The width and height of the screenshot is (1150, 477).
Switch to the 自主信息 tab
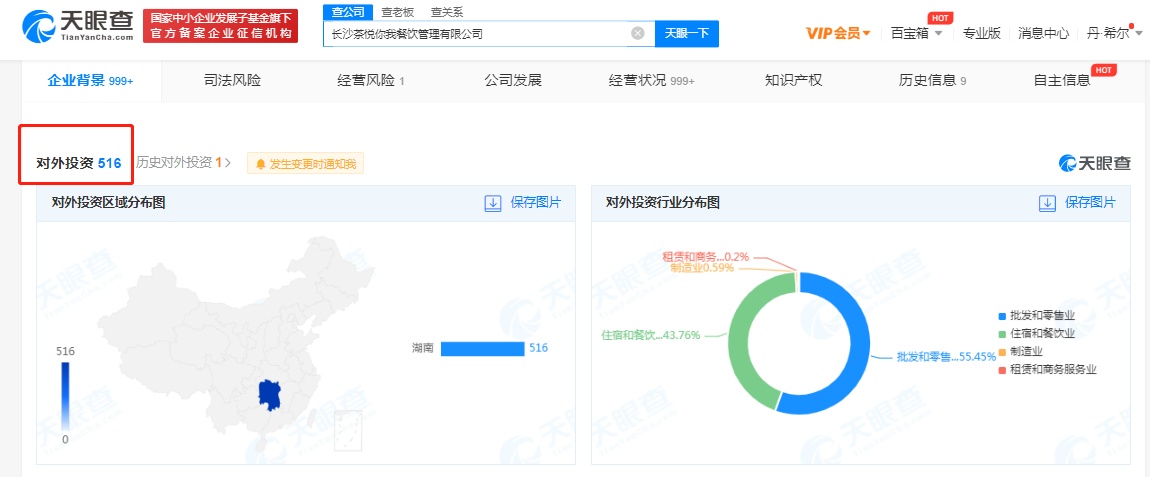(1062, 81)
